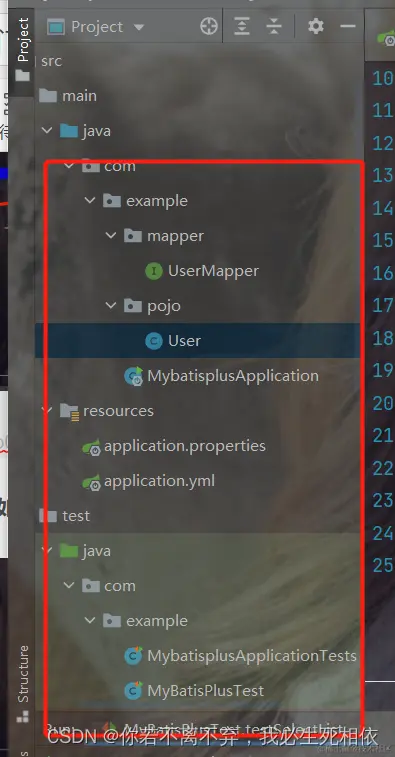
Task: Click the Structure tool window icon
Action: pos(23,718)
